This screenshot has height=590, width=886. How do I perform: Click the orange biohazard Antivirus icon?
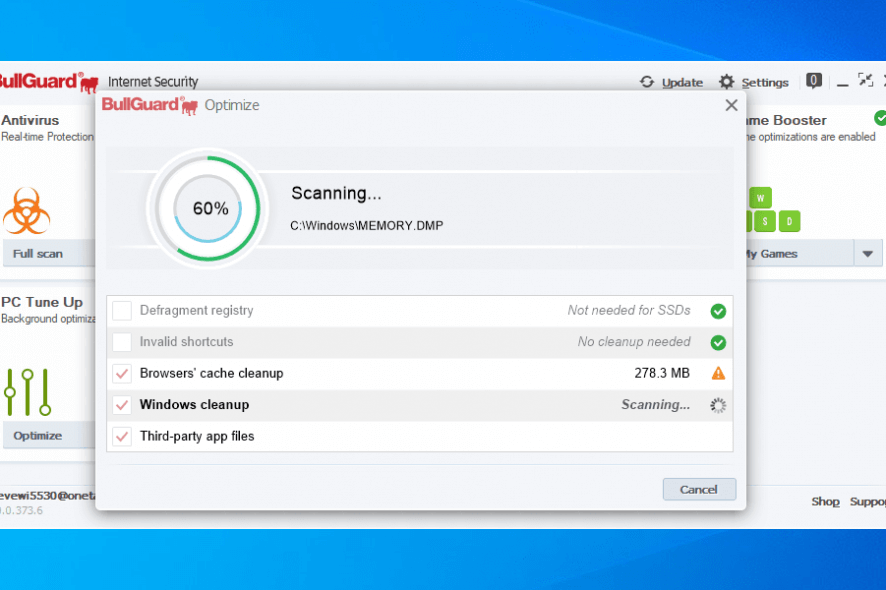click(x=27, y=211)
